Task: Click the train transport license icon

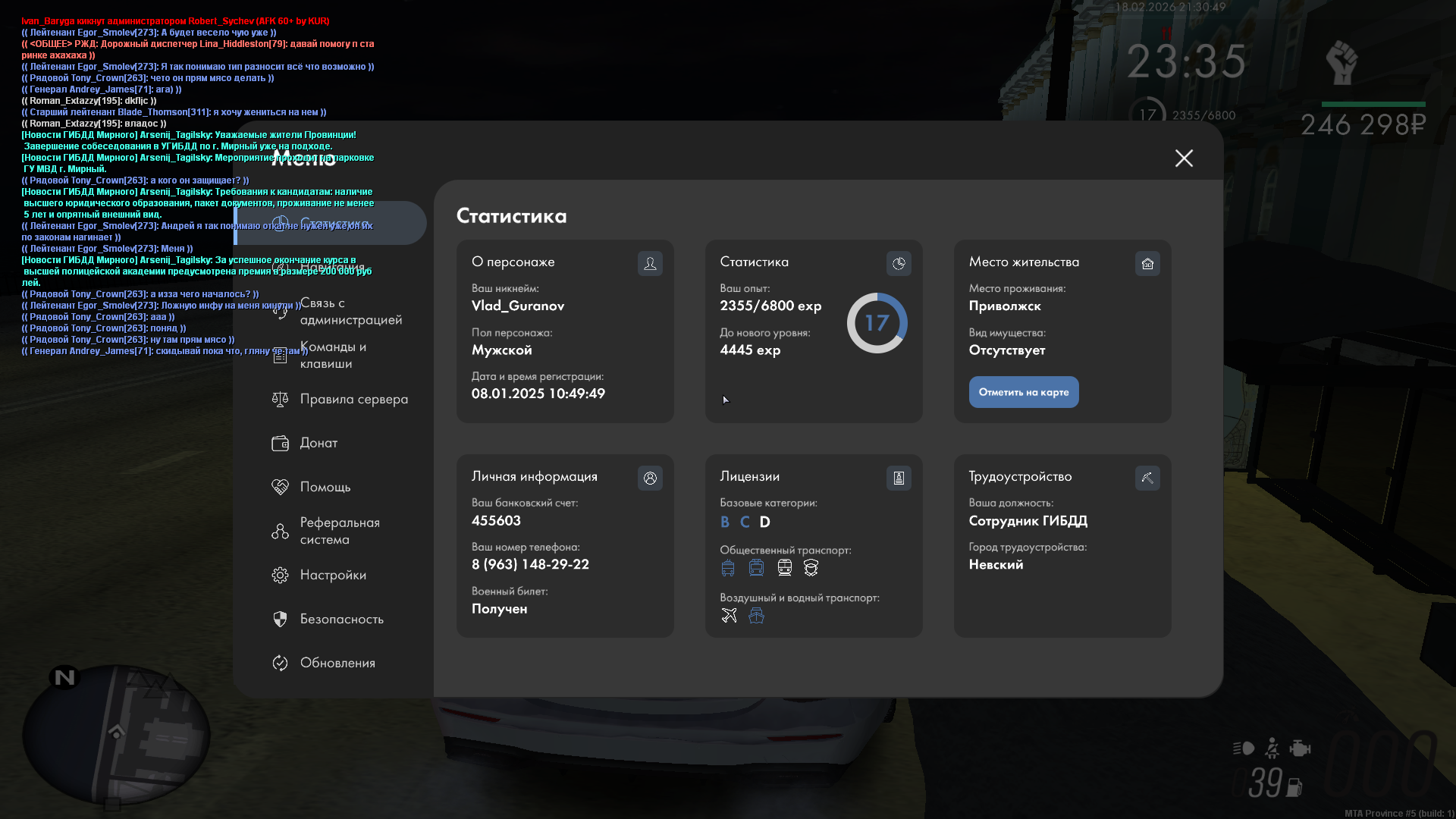Action: tap(785, 568)
